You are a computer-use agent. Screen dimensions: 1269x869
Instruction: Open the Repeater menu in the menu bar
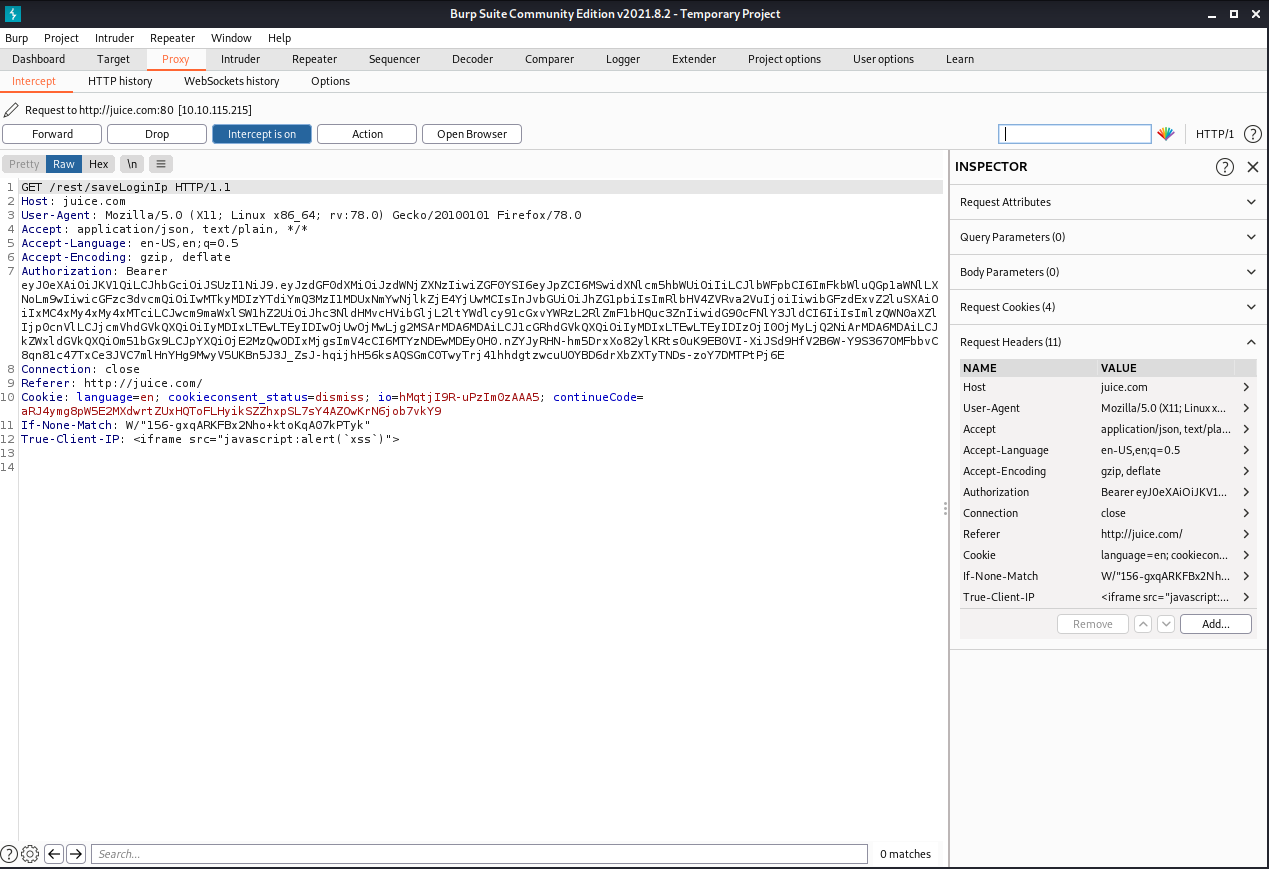[172, 38]
